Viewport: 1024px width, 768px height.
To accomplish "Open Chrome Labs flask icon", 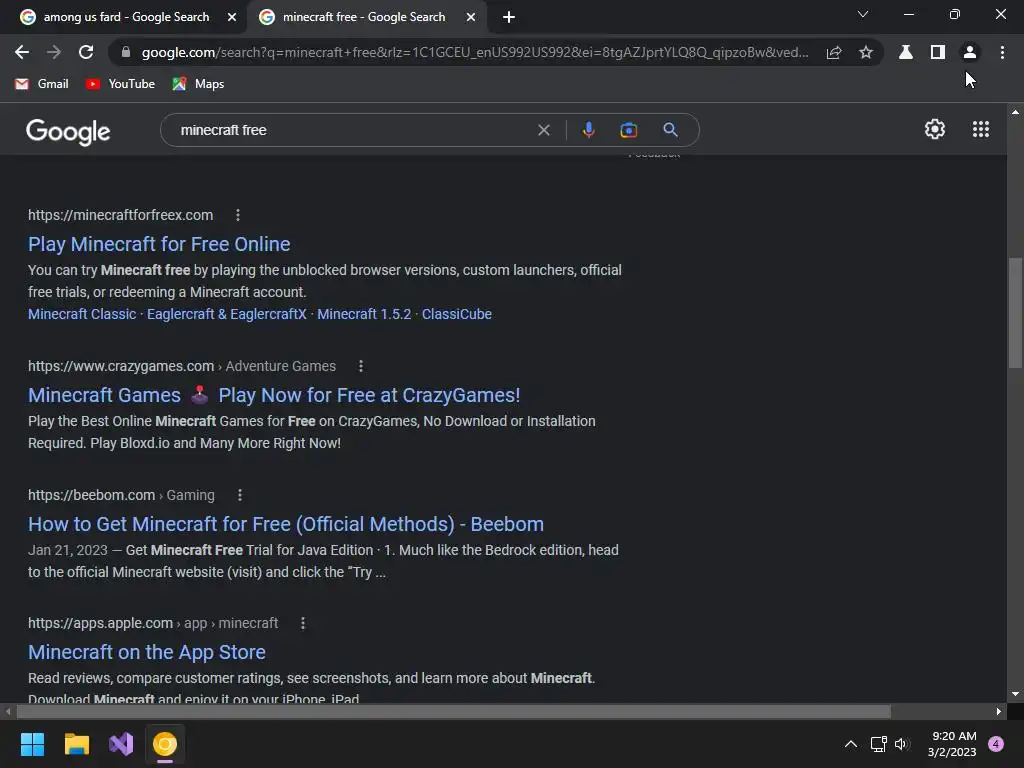I will click(906, 52).
